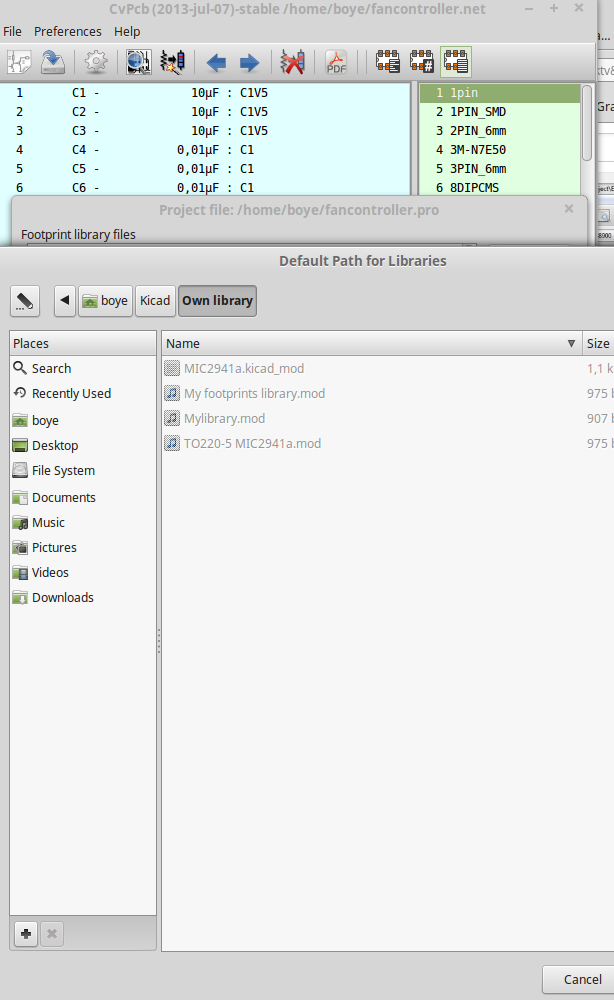Image resolution: width=614 pixels, height=1000 pixels.
Task: Run automatic footprint association icon
Action: (x=172, y=62)
